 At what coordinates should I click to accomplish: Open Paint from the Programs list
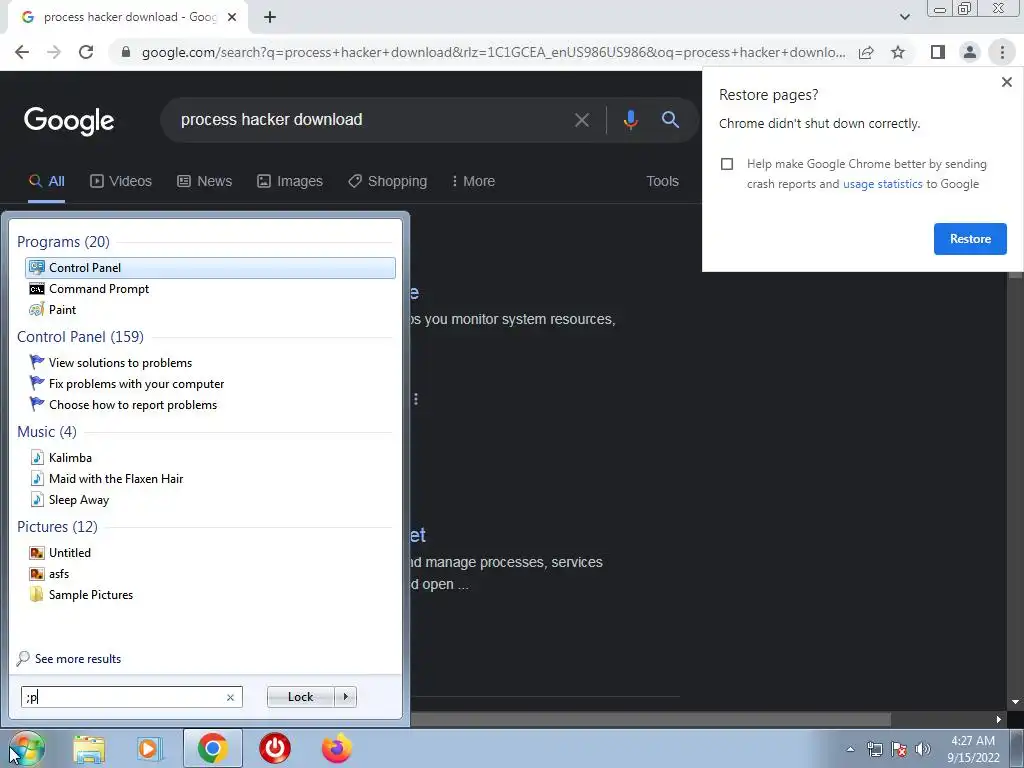(x=210, y=310)
